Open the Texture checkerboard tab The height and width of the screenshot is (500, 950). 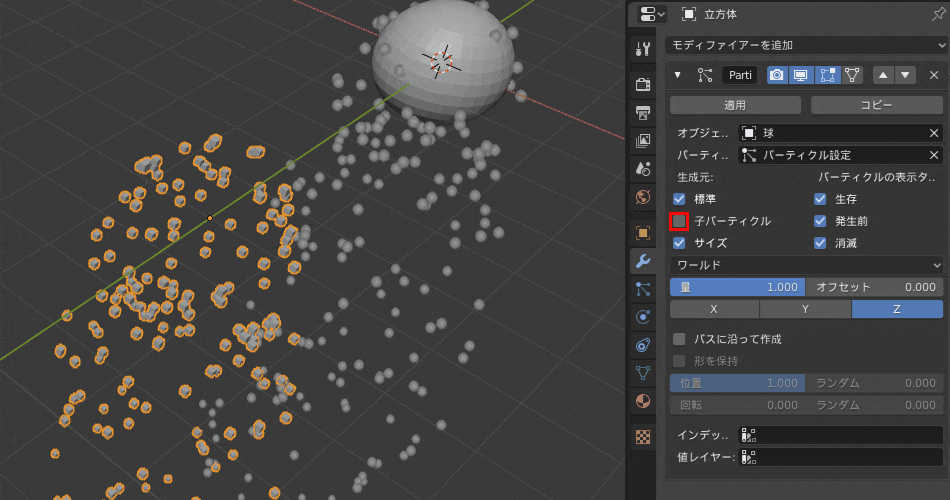coord(643,436)
